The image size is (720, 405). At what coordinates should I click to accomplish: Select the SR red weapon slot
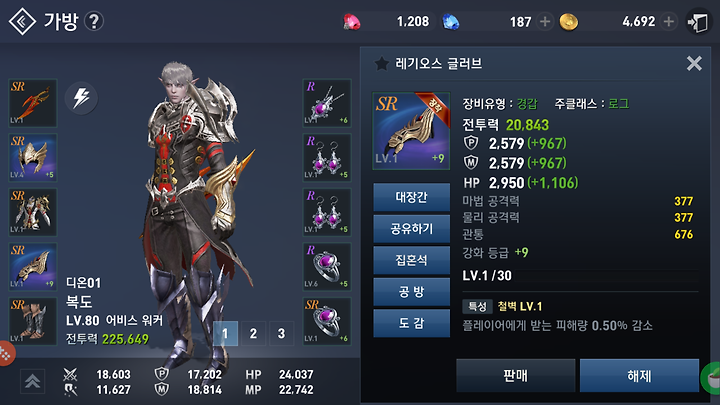tap(33, 103)
